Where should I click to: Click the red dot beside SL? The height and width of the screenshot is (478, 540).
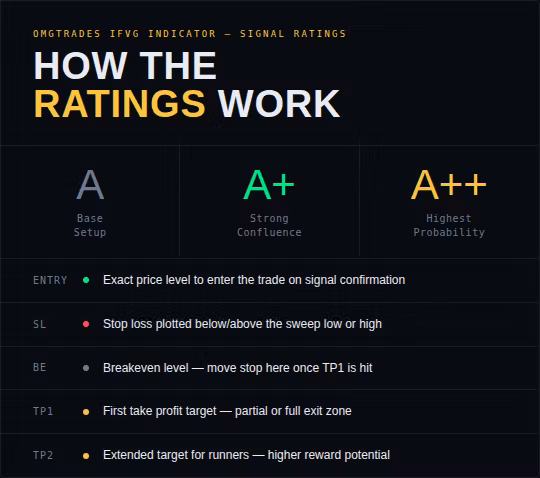86,324
